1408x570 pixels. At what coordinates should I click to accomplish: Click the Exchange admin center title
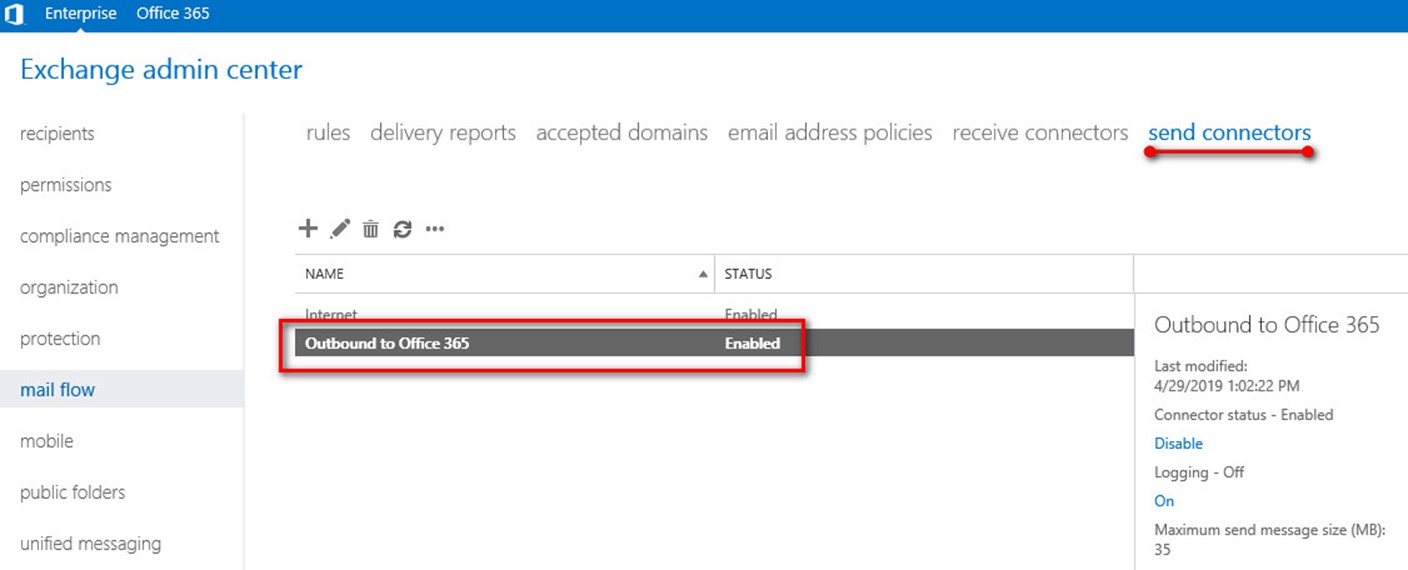click(x=161, y=70)
